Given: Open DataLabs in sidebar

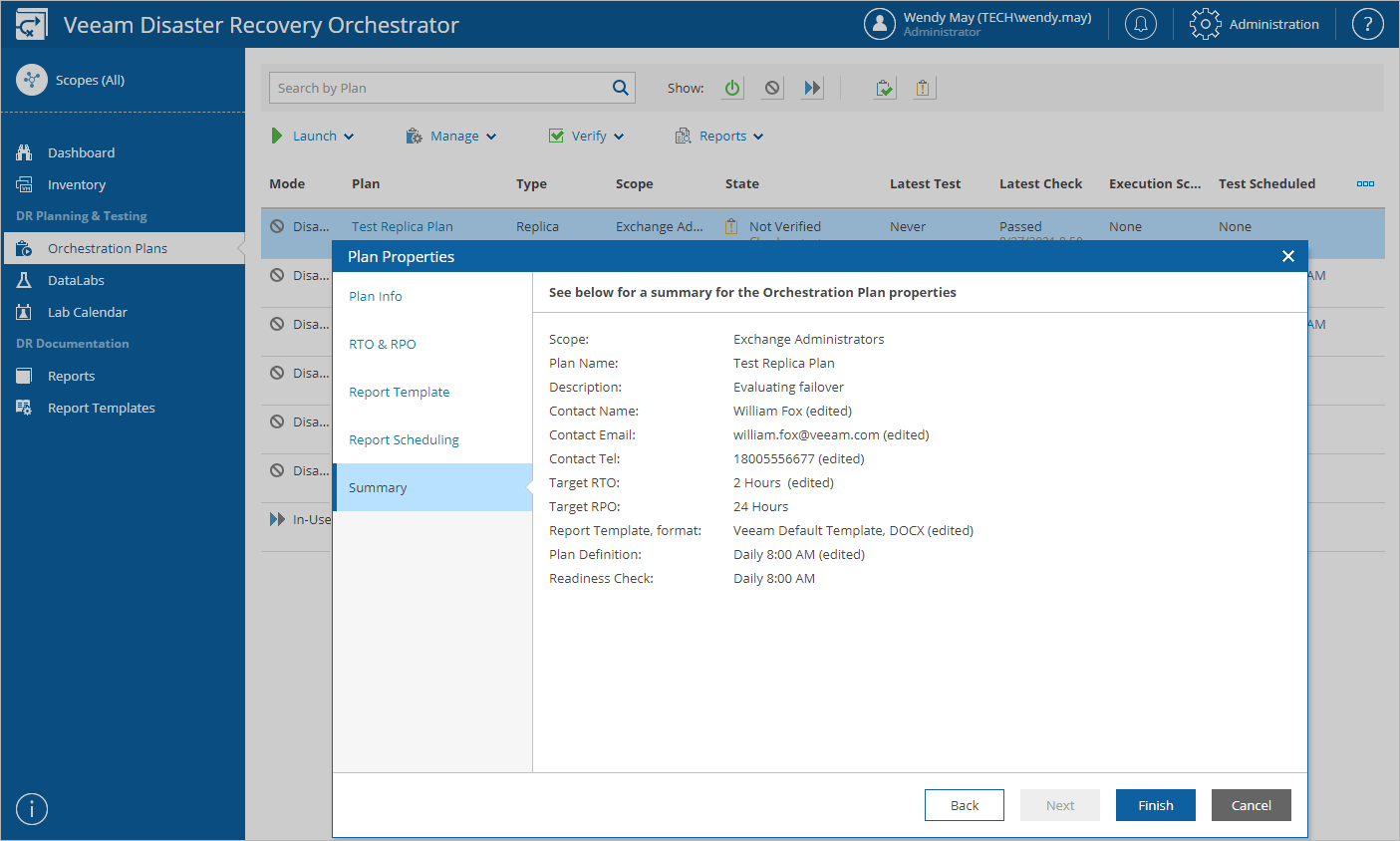Looking at the screenshot, I should (76, 280).
